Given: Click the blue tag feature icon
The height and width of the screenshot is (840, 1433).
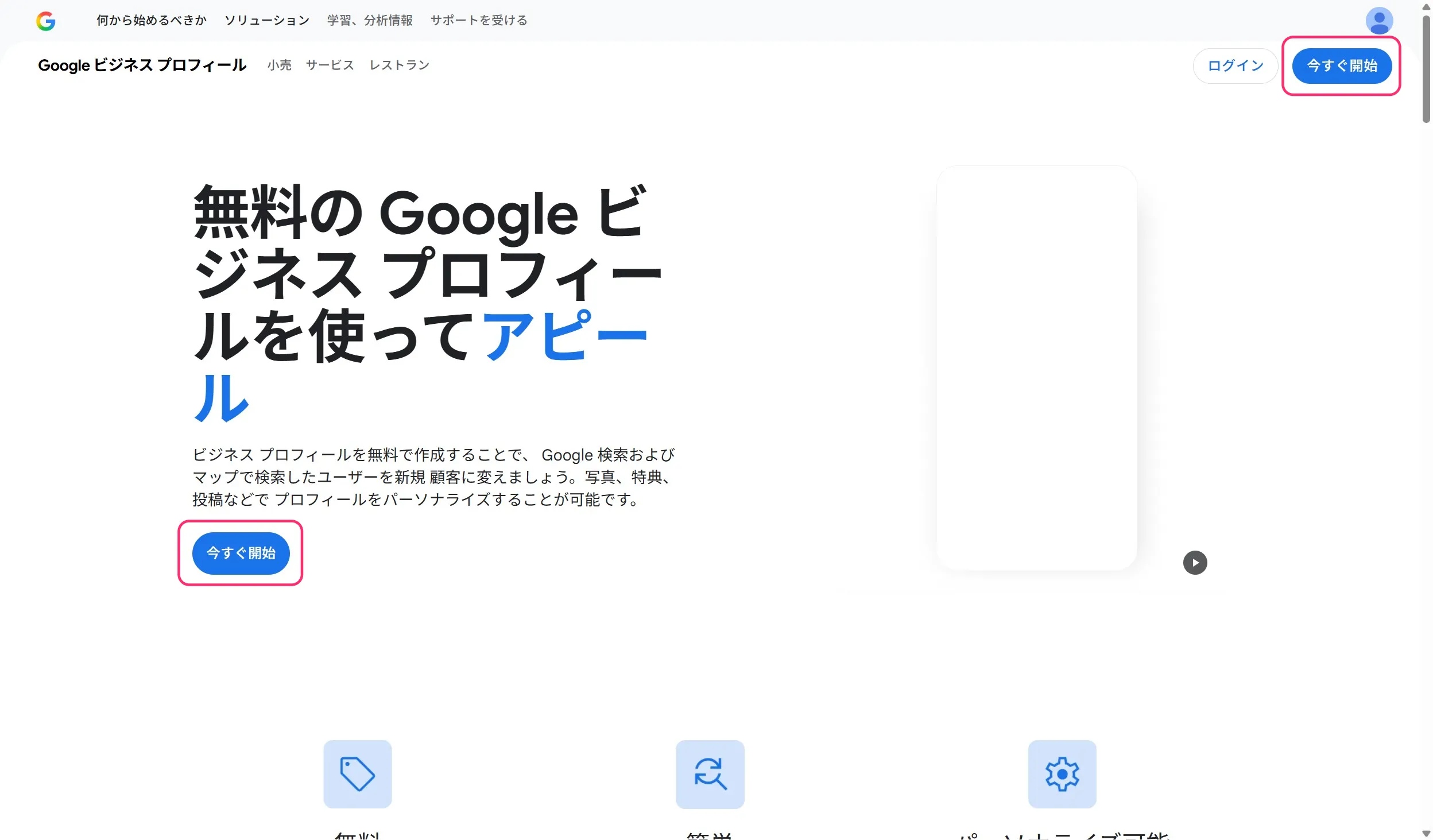Looking at the screenshot, I should pos(357,775).
